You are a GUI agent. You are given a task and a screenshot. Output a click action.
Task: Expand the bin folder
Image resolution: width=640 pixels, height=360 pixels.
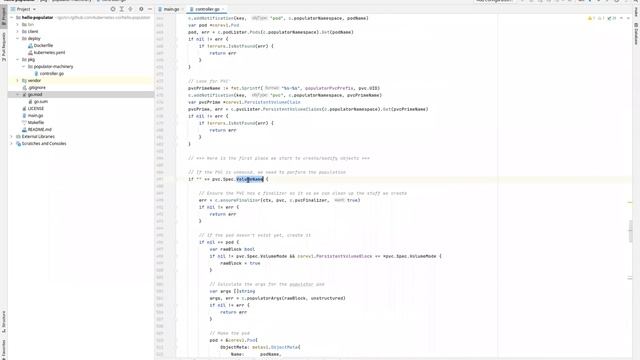pyautogui.click(x=18, y=24)
